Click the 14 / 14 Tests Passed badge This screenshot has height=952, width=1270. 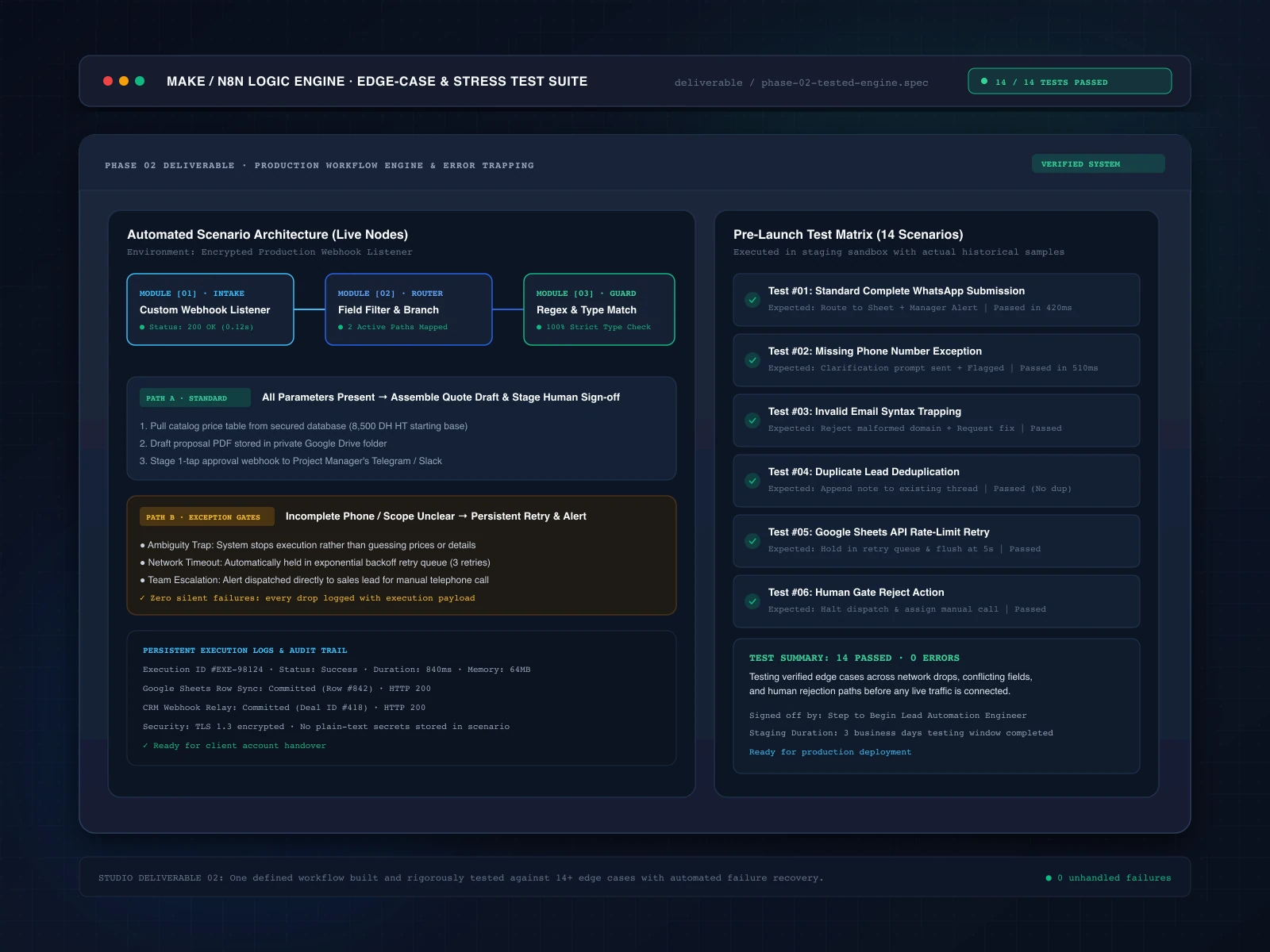pos(1069,81)
